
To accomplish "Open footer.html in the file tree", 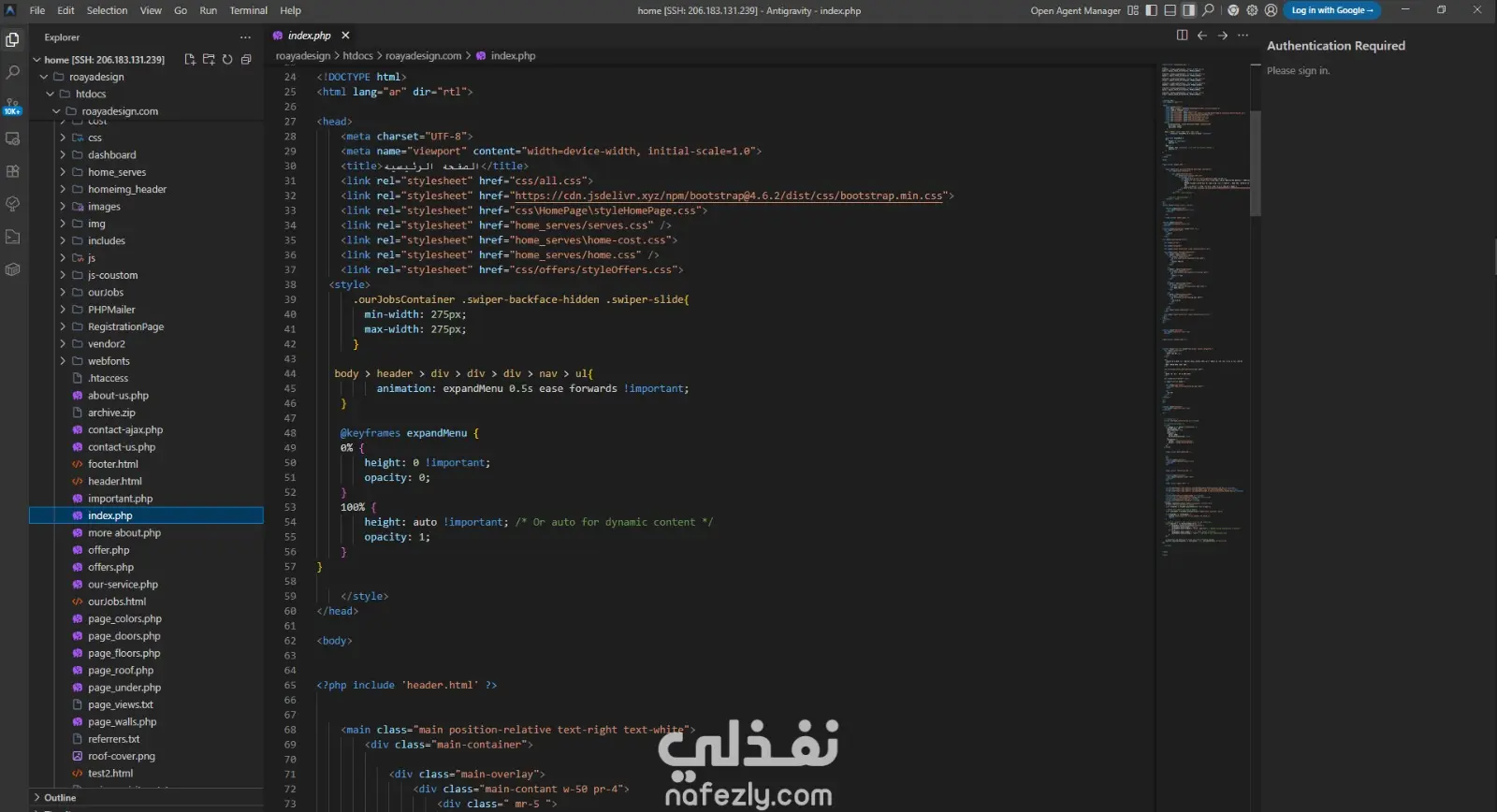I will point(113,464).
